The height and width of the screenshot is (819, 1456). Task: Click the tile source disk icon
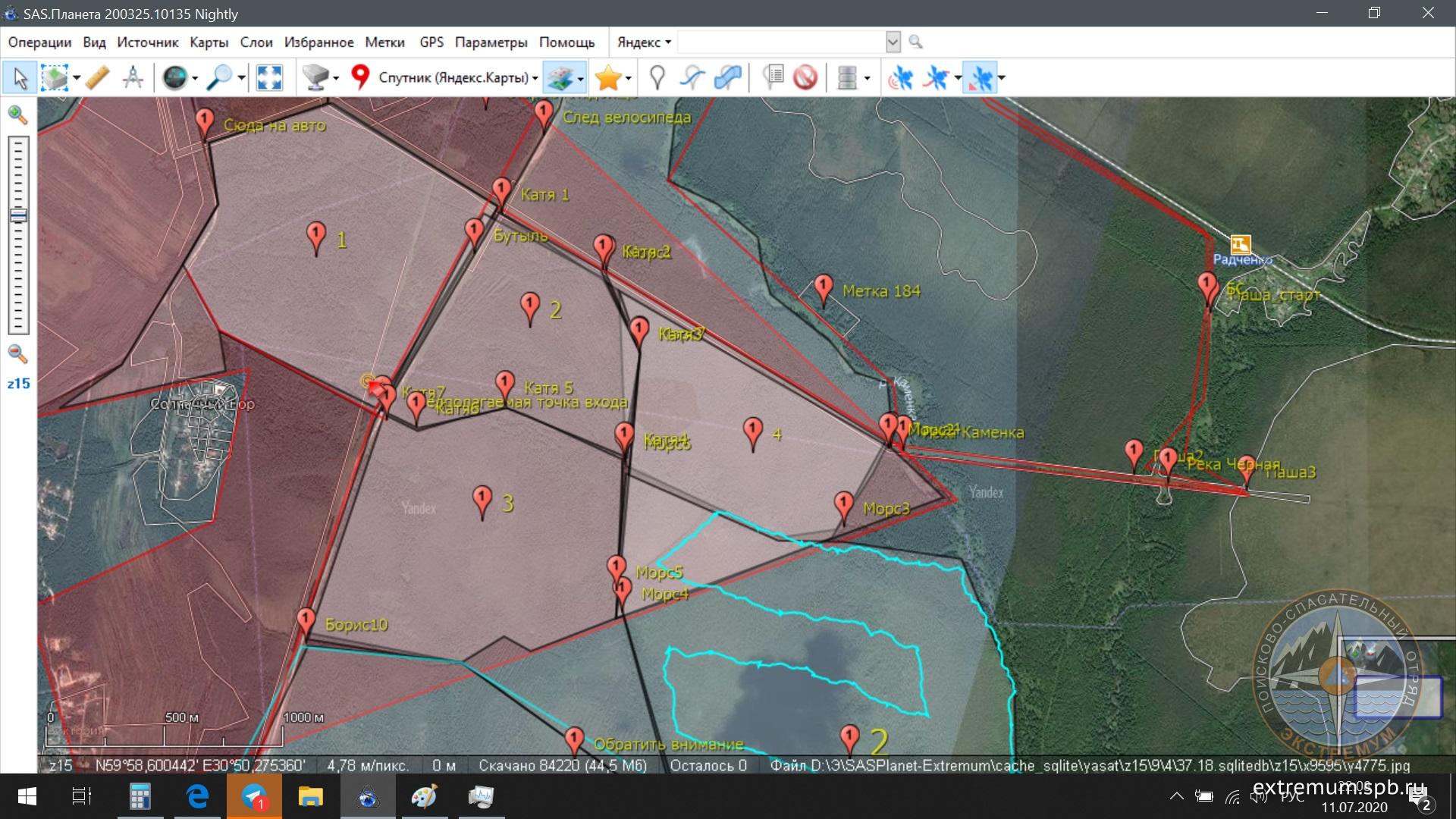click(x=315, y=77)
